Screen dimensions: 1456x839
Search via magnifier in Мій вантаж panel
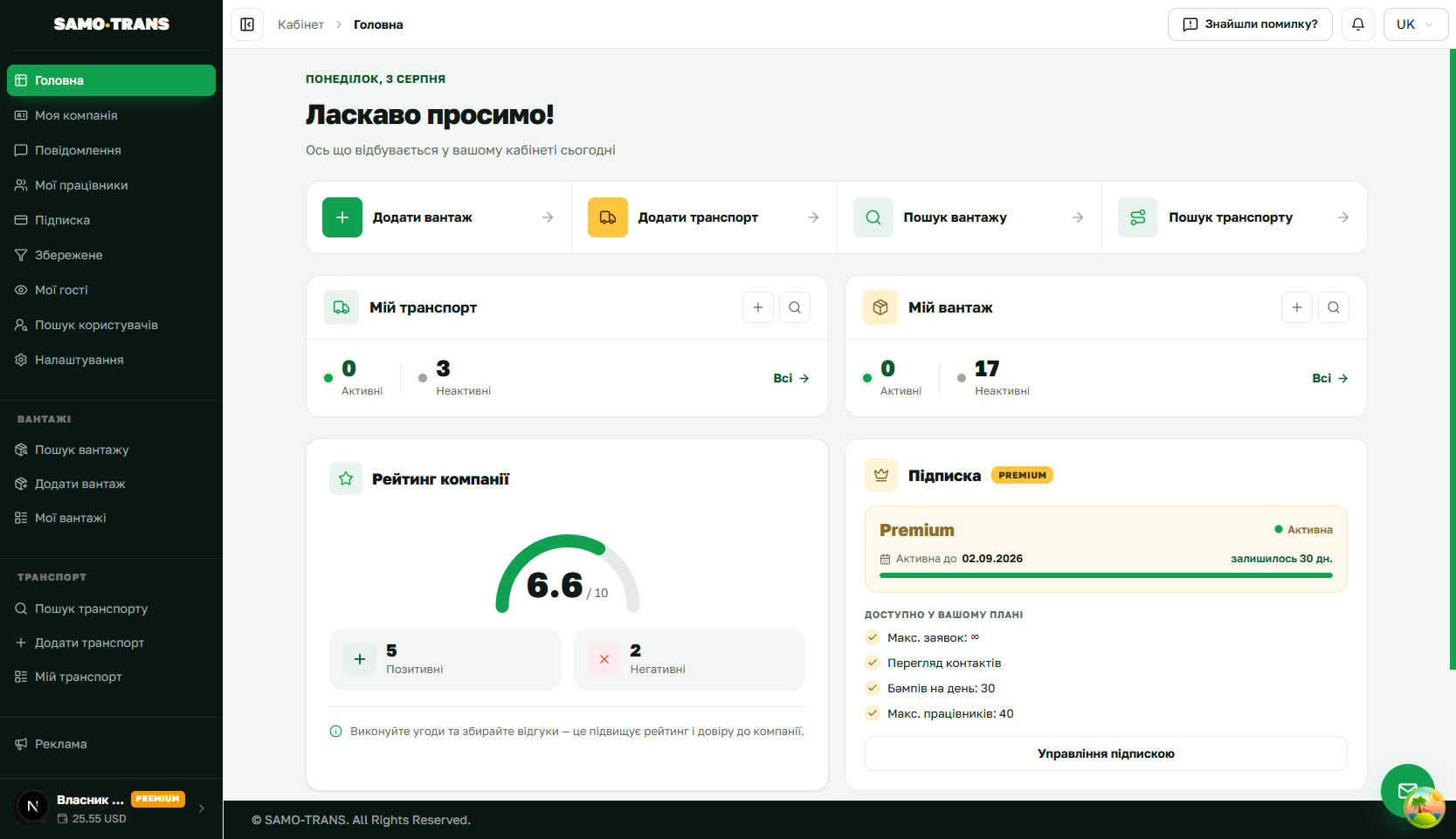1334,307
